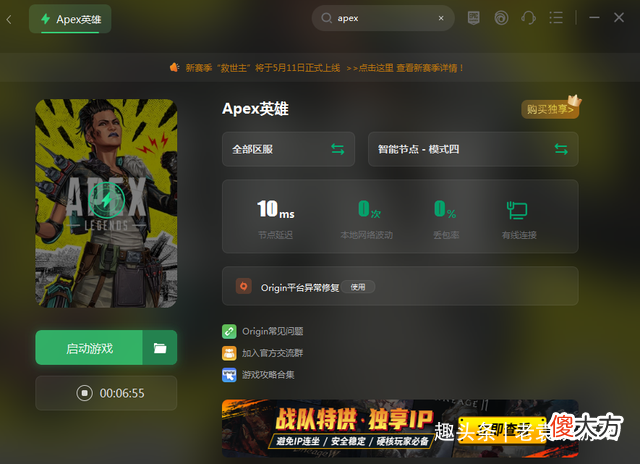The height and width of the screenshot is (464, 640).
Task: Click the apex search field
Action: coord(383,18)
